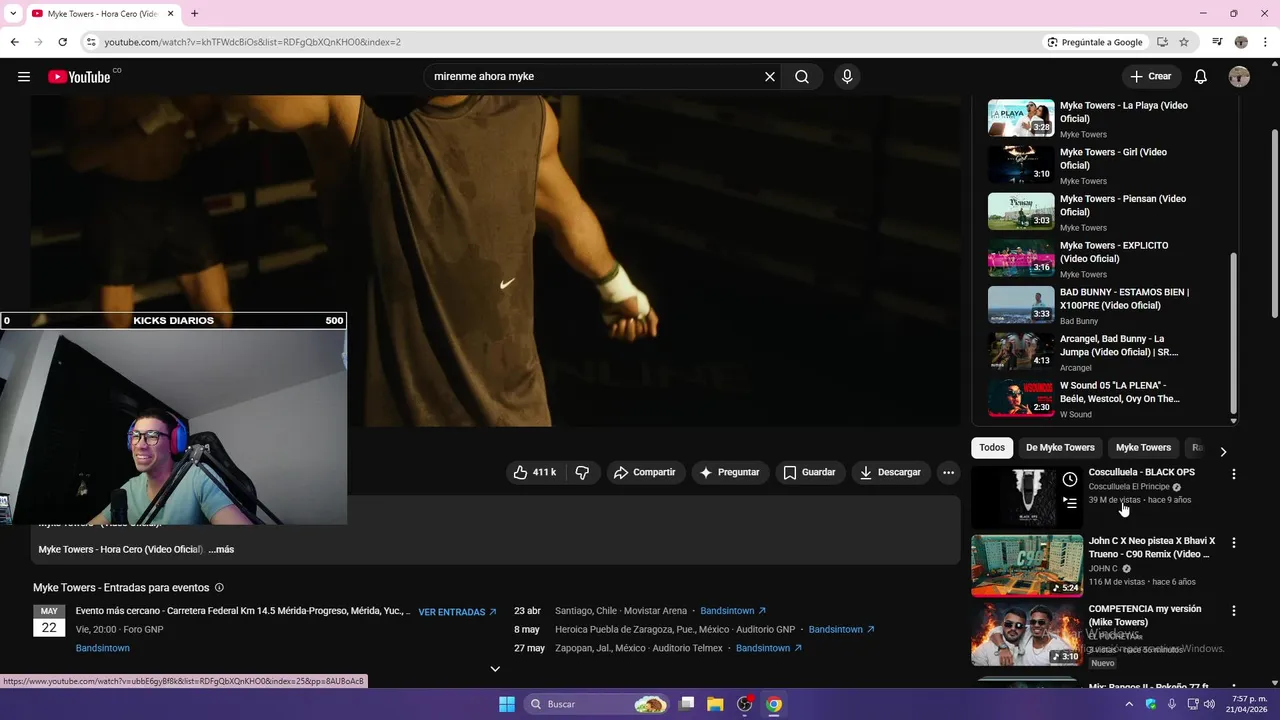Viewport: 1280px width, 720px height.
Task: Download video with Descargar
Action: click(x=890, y=472)
